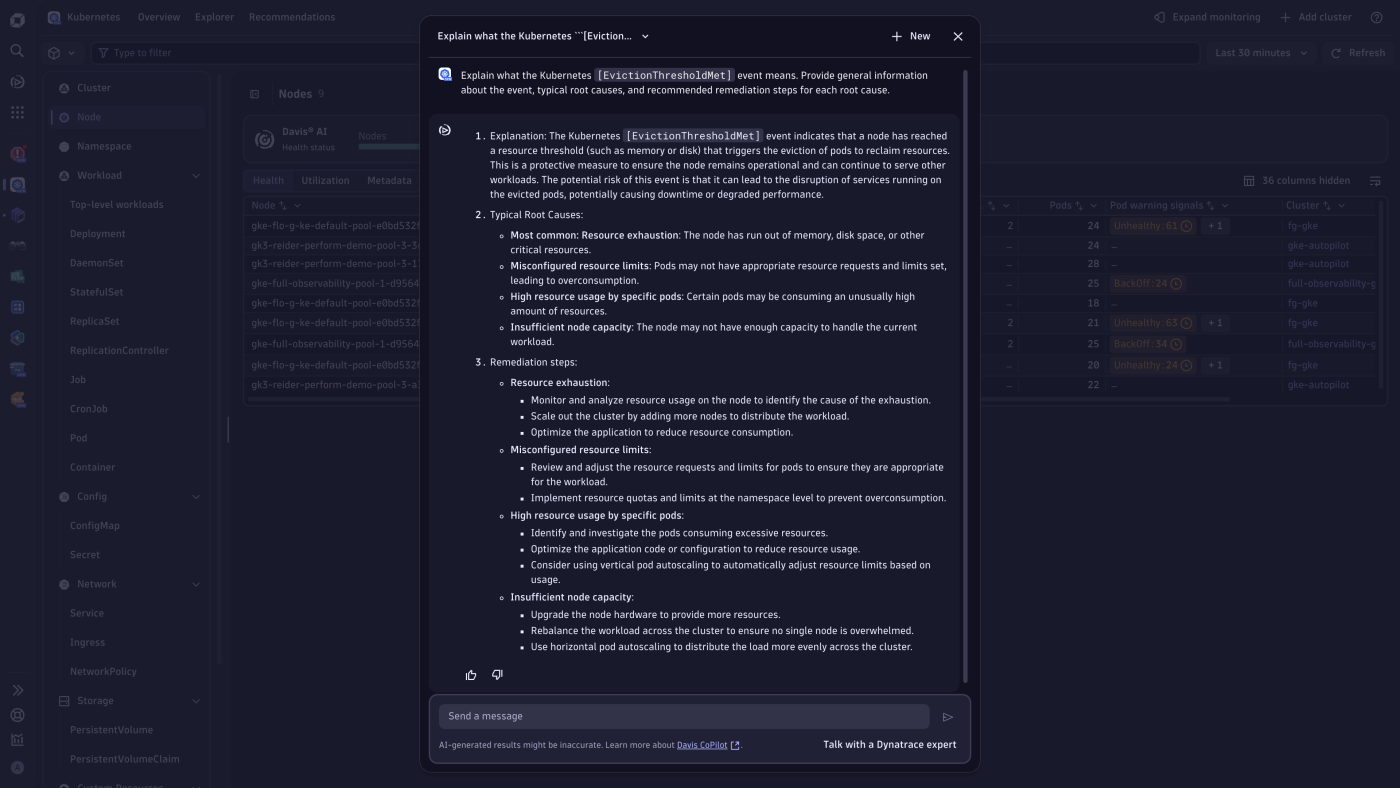Select Cluster in the sidebar
The image size is (1400, 788).
coord(94,88)
